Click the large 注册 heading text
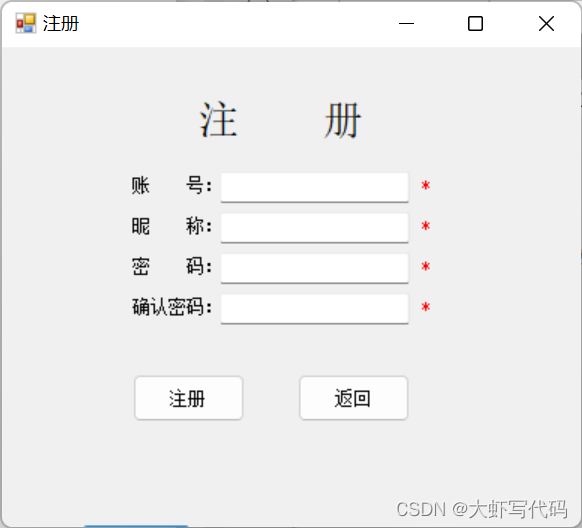This screenshot has width=582, height=528. pos(280,120)
